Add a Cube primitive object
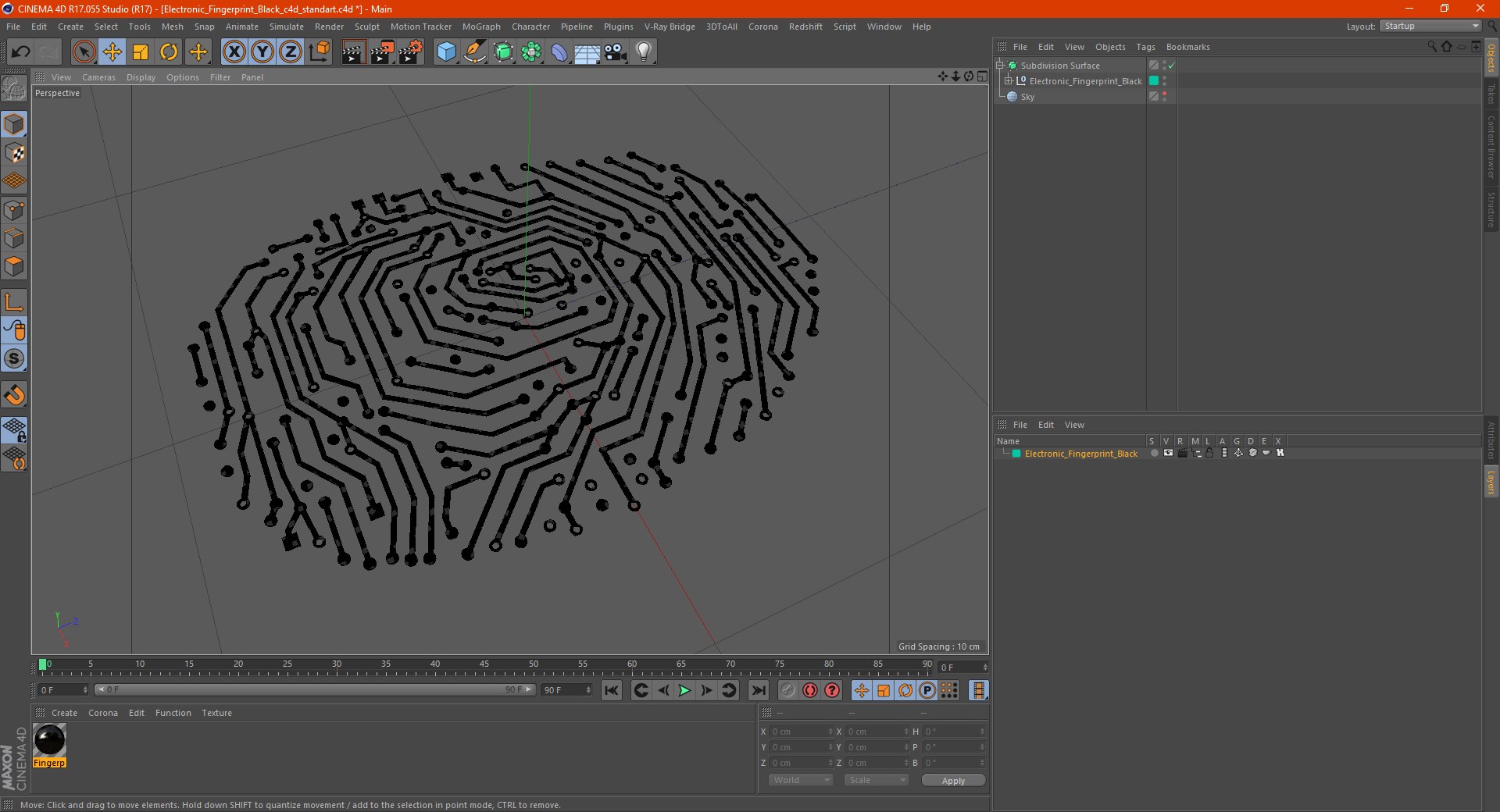1500x812 pixels. click(x=446, y=52)
